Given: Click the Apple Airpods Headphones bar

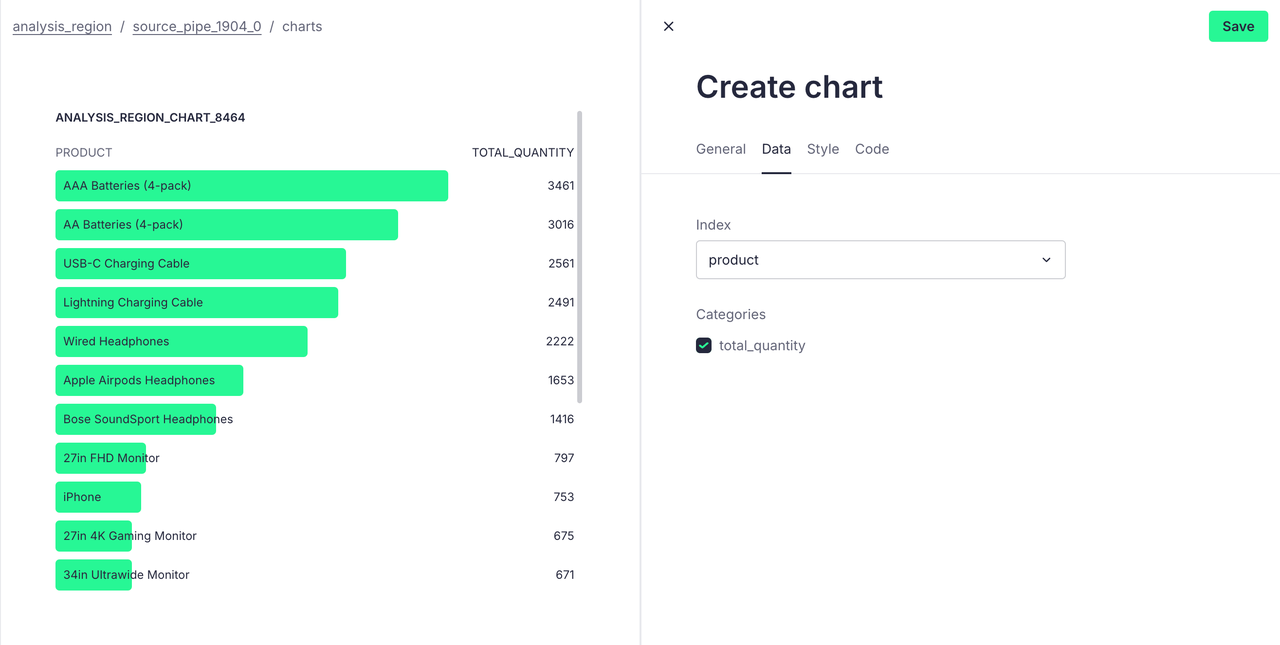Looking at the screenshot, I should (x=149, y=381).
